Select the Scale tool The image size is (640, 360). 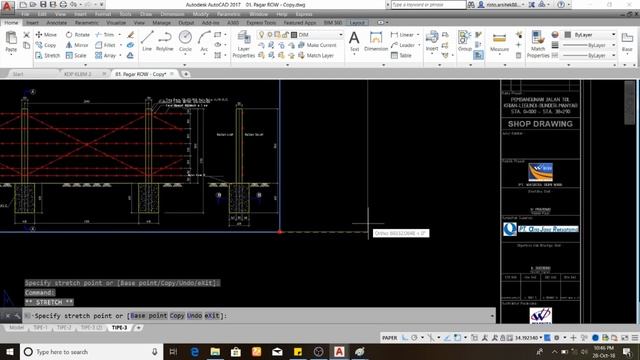76,56
